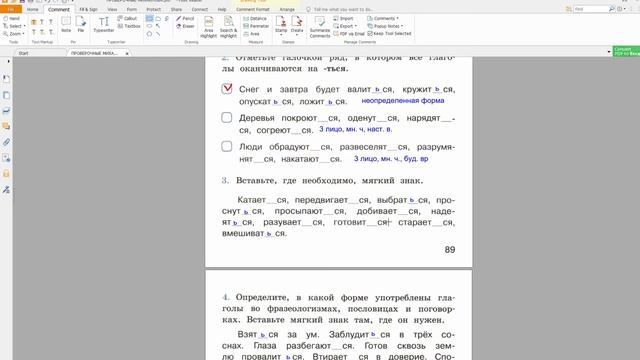Select the Arrow drawing tool
This screenshot has width=640, height=360.
pos(158,26)
